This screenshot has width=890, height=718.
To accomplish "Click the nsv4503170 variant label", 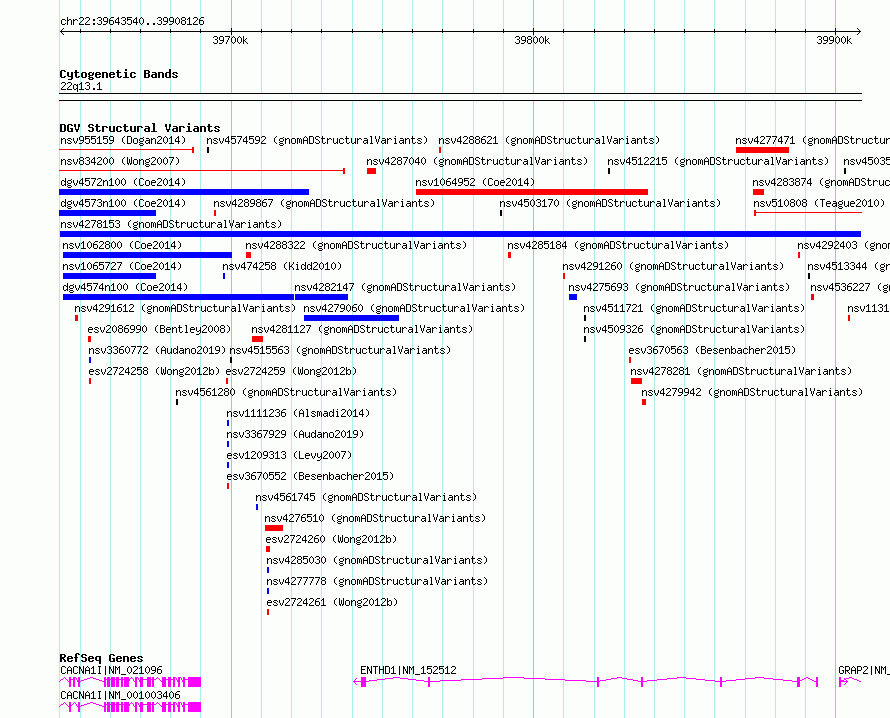I will tap(610, 203).
